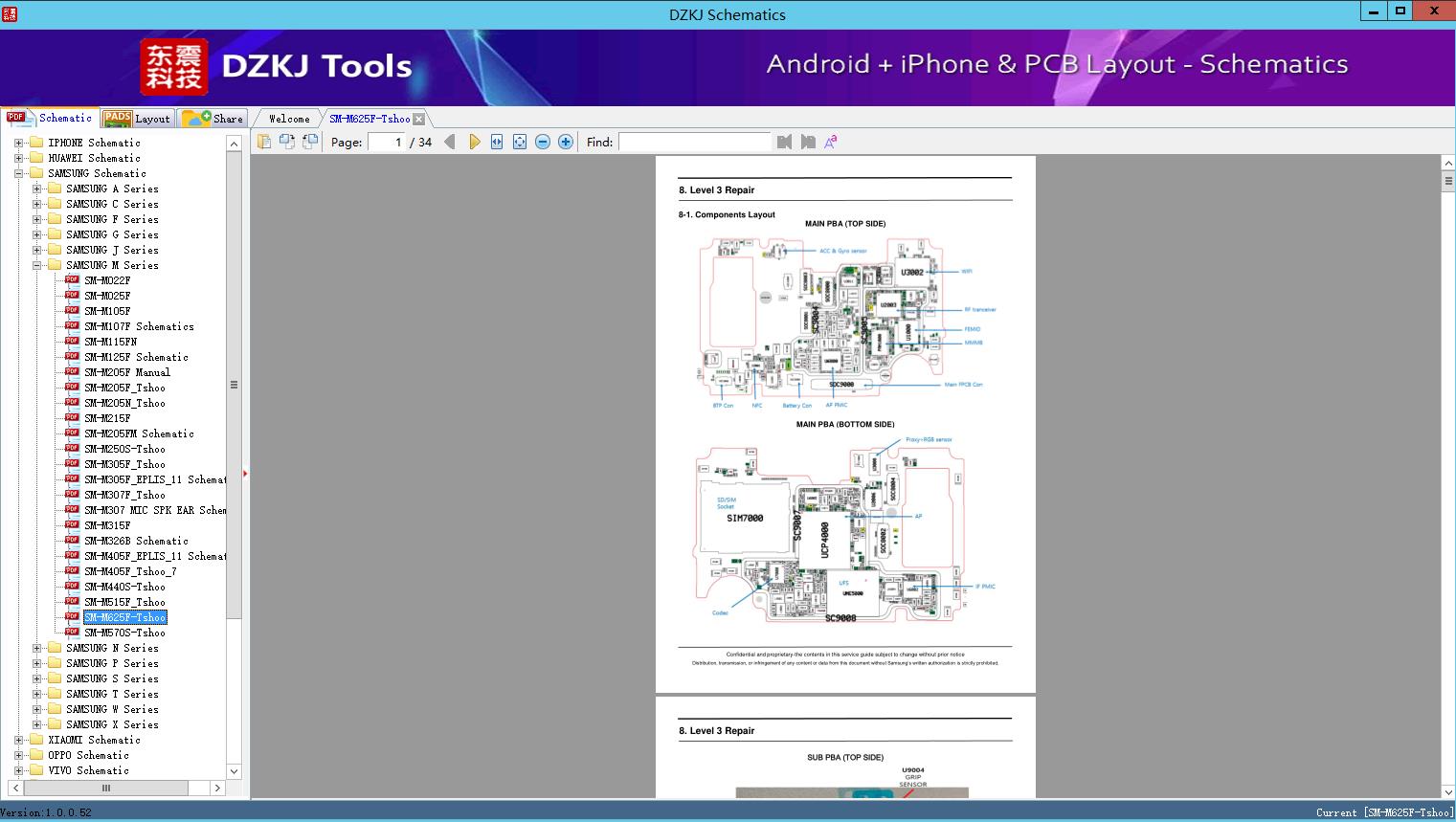Click the tree panel scroll-down arrow
Viewport: 1456px width, 822px height.
point(234,771)
